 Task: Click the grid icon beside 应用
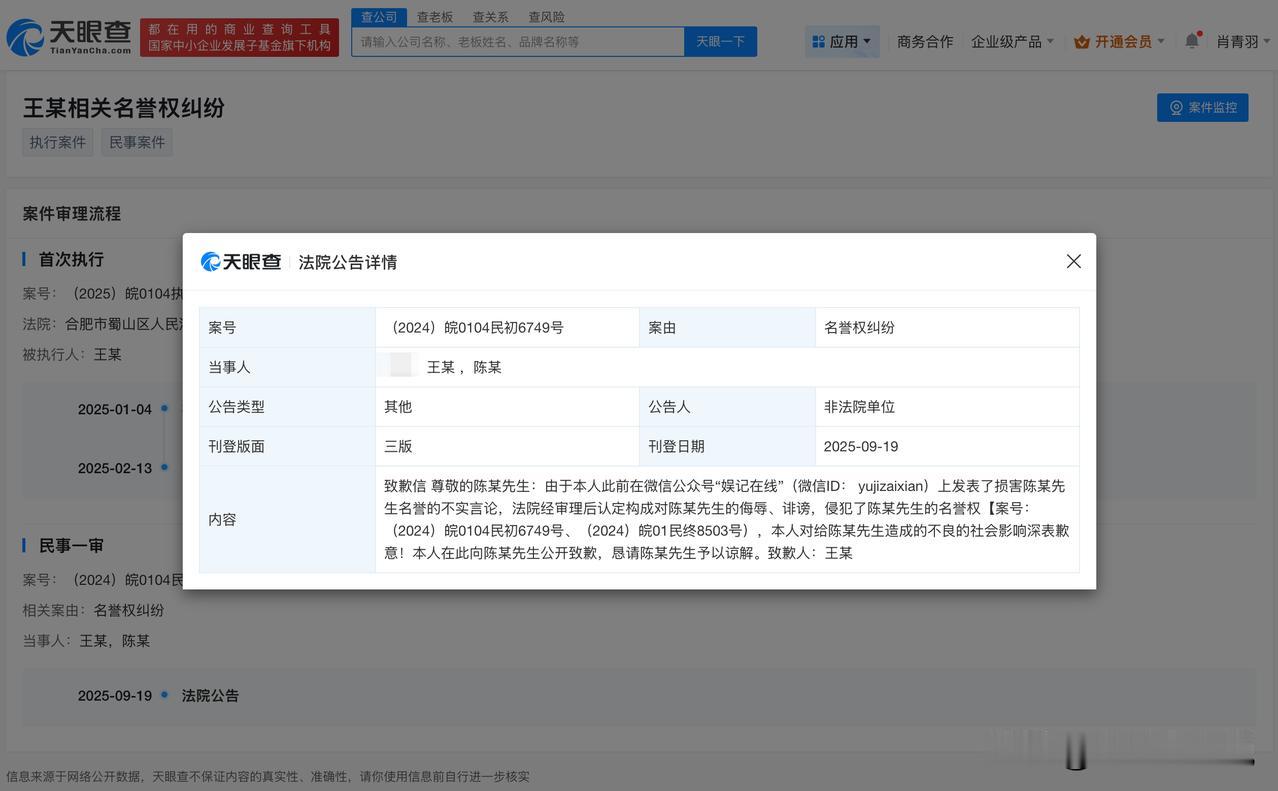818,42
